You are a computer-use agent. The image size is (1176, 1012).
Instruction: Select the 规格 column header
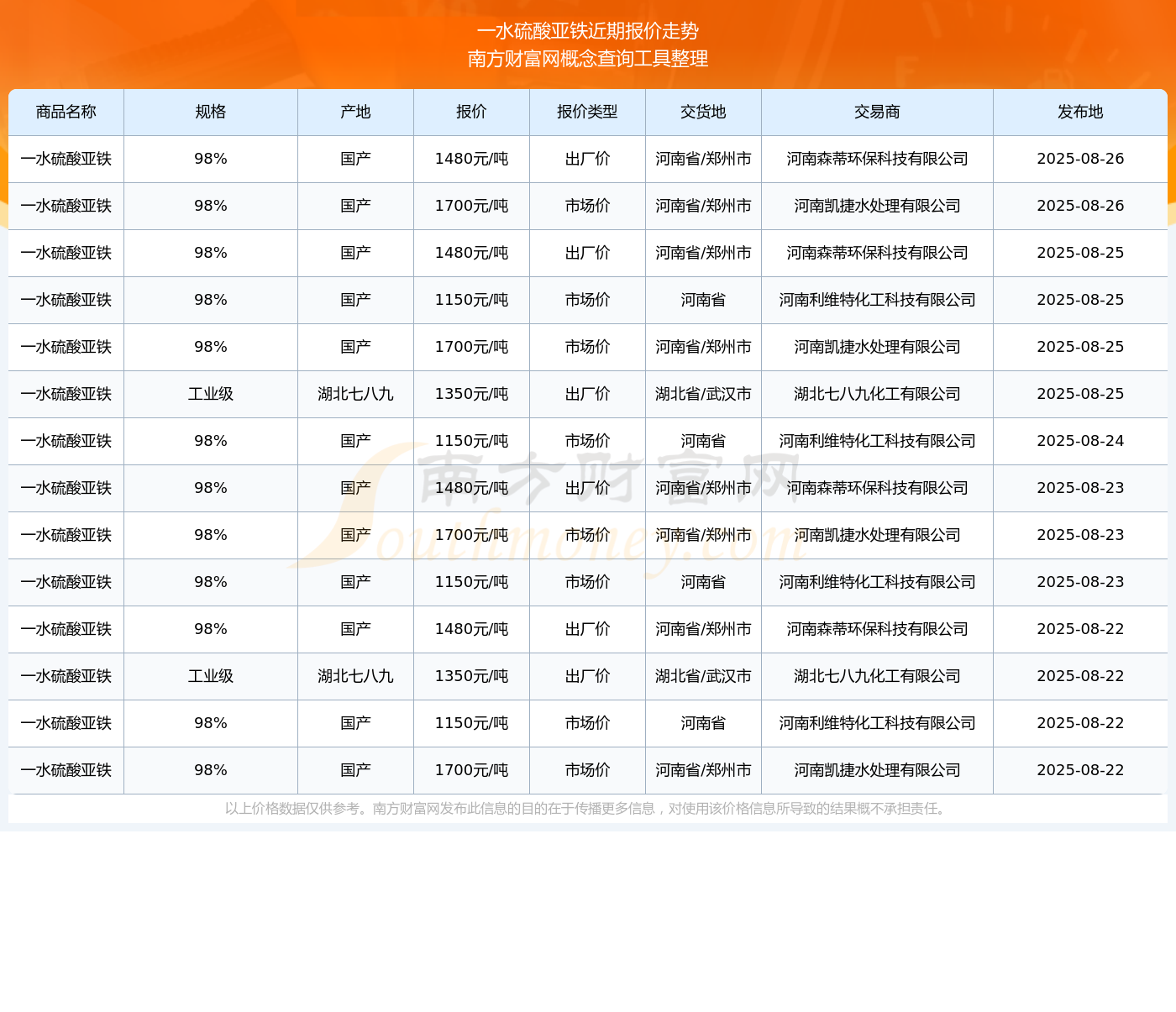[211, 112]
